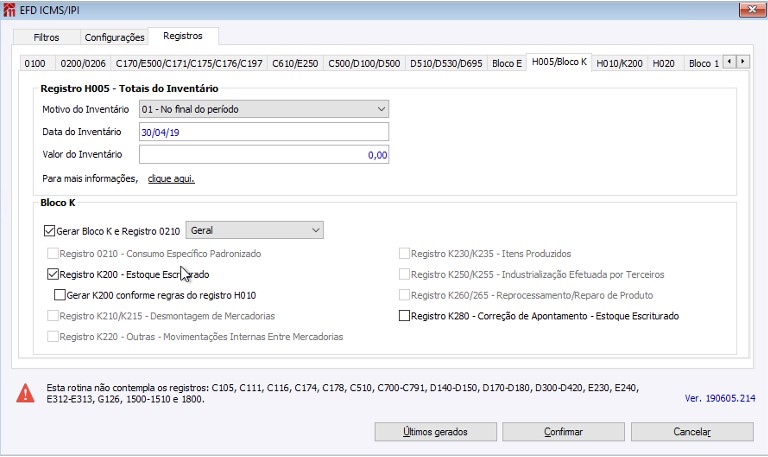Click version text Ver. 190605.214
The image size is (768, 457).
pos(720,398)
